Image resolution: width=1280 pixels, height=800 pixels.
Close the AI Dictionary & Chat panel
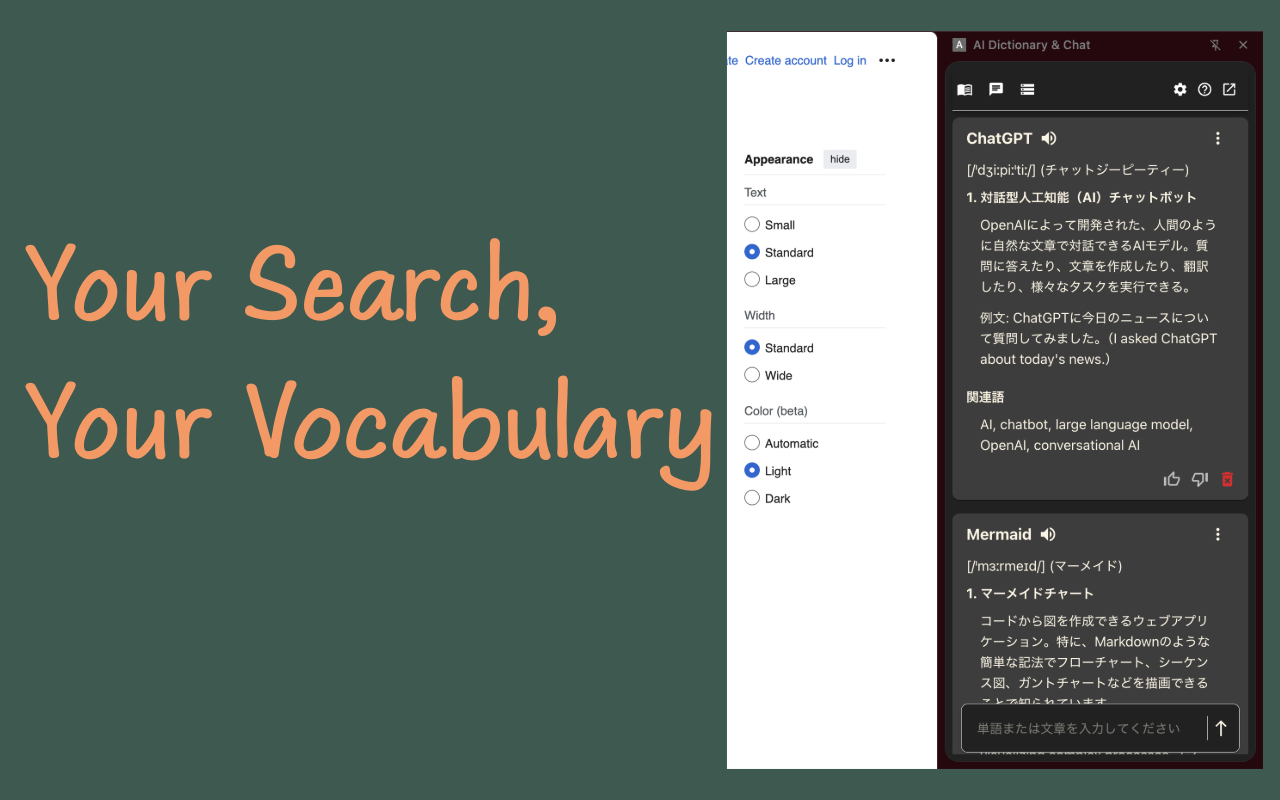(1243, 45)
